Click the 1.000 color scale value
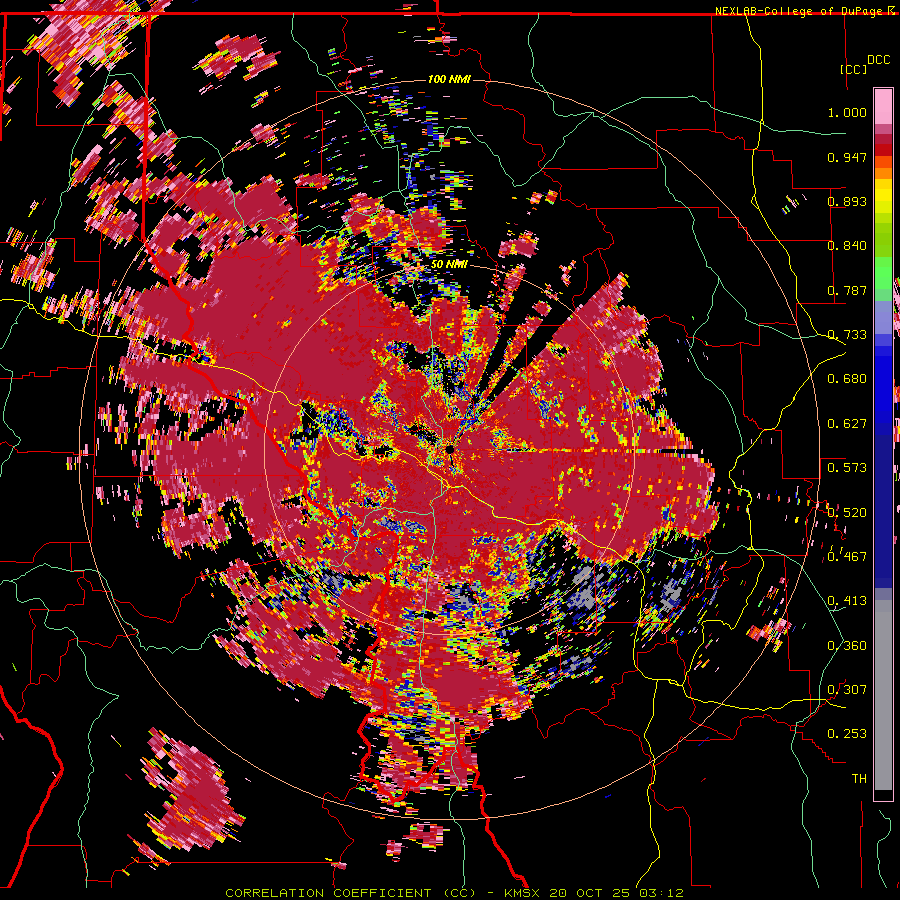This screenshot has width=900, height=900. point(847,112)
